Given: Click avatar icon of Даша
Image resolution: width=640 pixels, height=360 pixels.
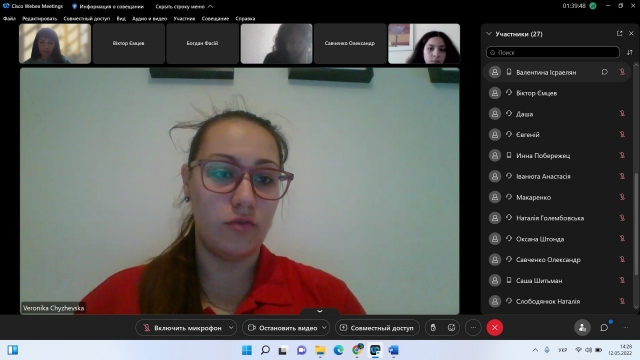Looking at the screenshot, I should pyautogui.click(x=495, y=114).
